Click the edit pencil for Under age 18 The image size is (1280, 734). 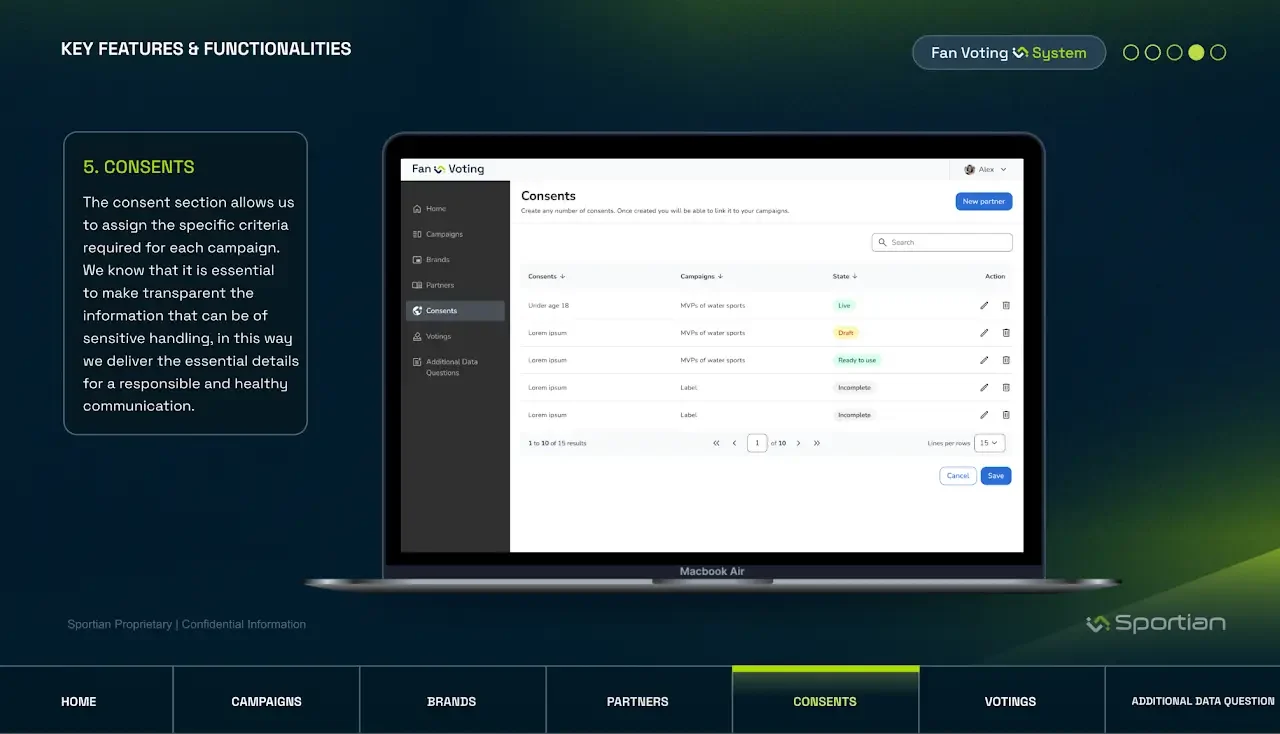[x=984, y=305]
